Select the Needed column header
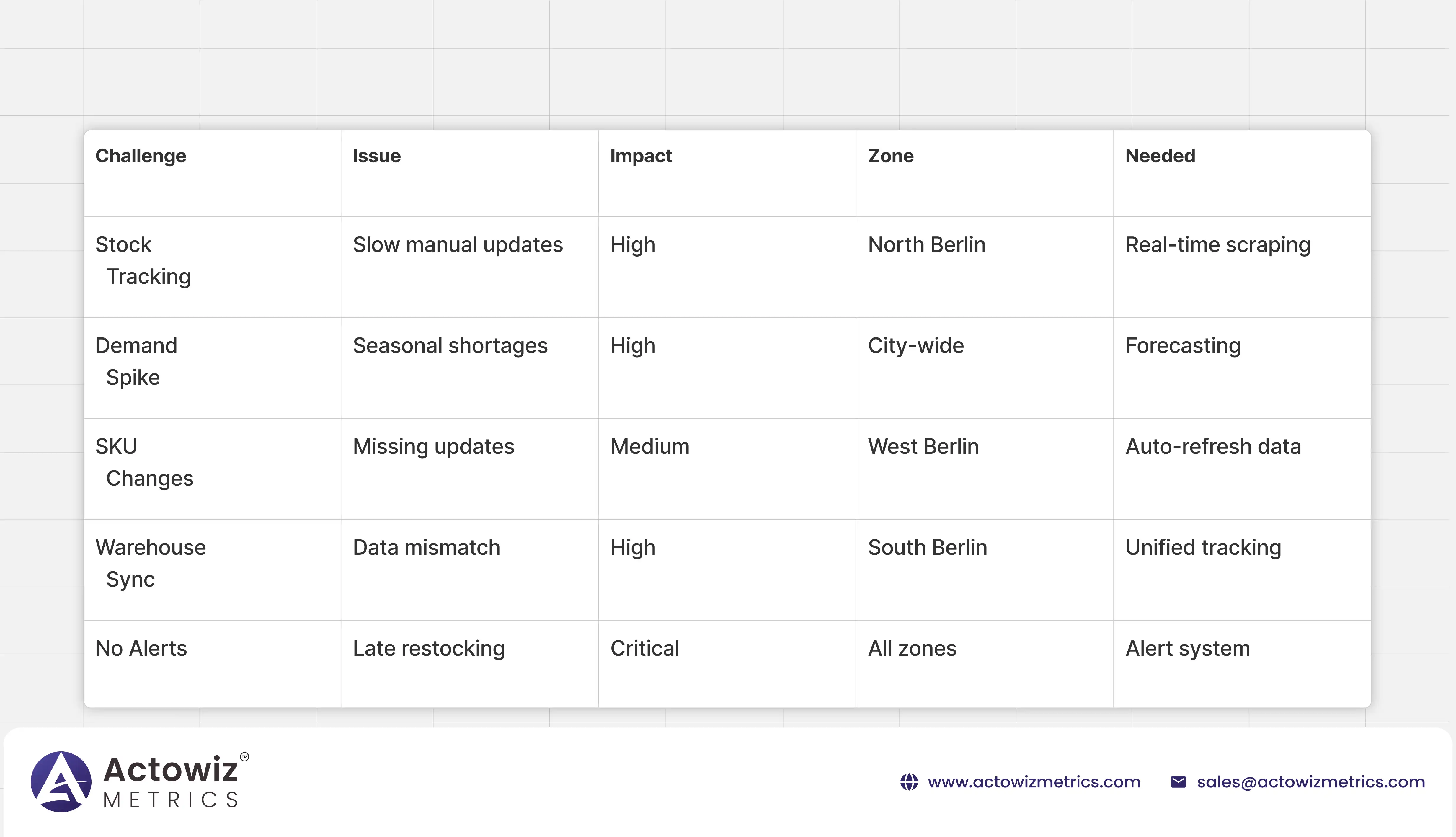Screen dimensions: 1456x837 (1160, 156)
